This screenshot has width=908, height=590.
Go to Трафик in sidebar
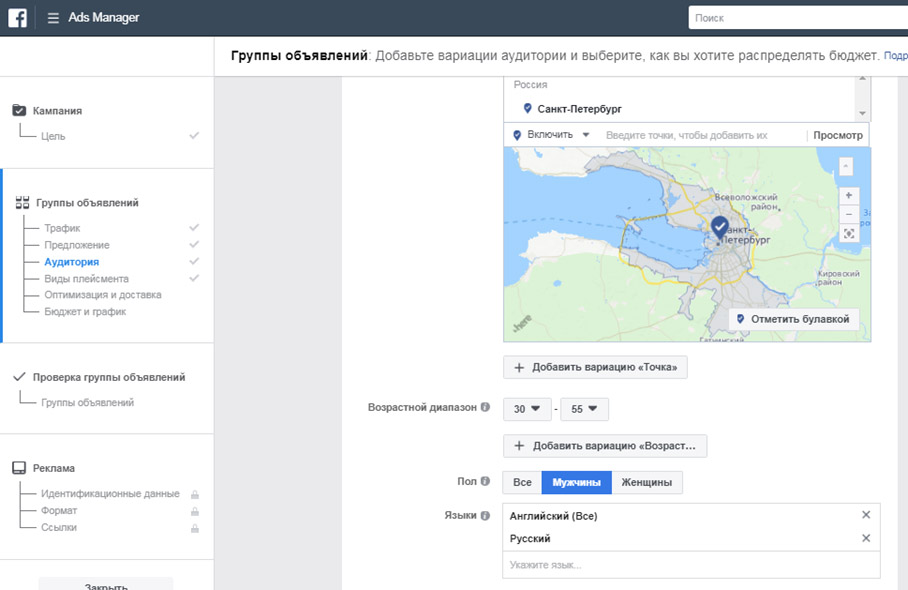pyautogui.click(x=63, y=228)
